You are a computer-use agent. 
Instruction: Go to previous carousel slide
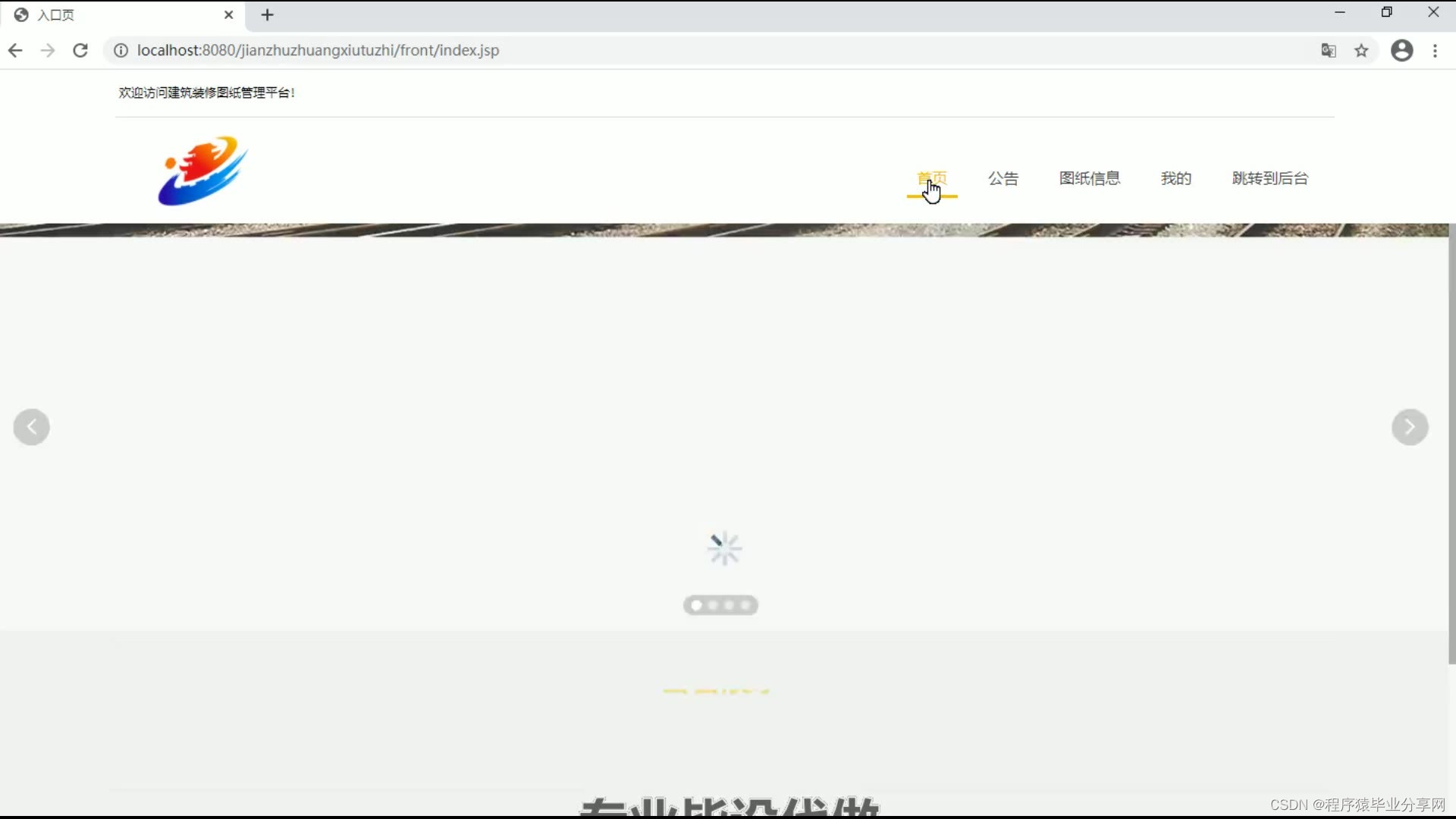pyautogui.click(x=32, y=427)
